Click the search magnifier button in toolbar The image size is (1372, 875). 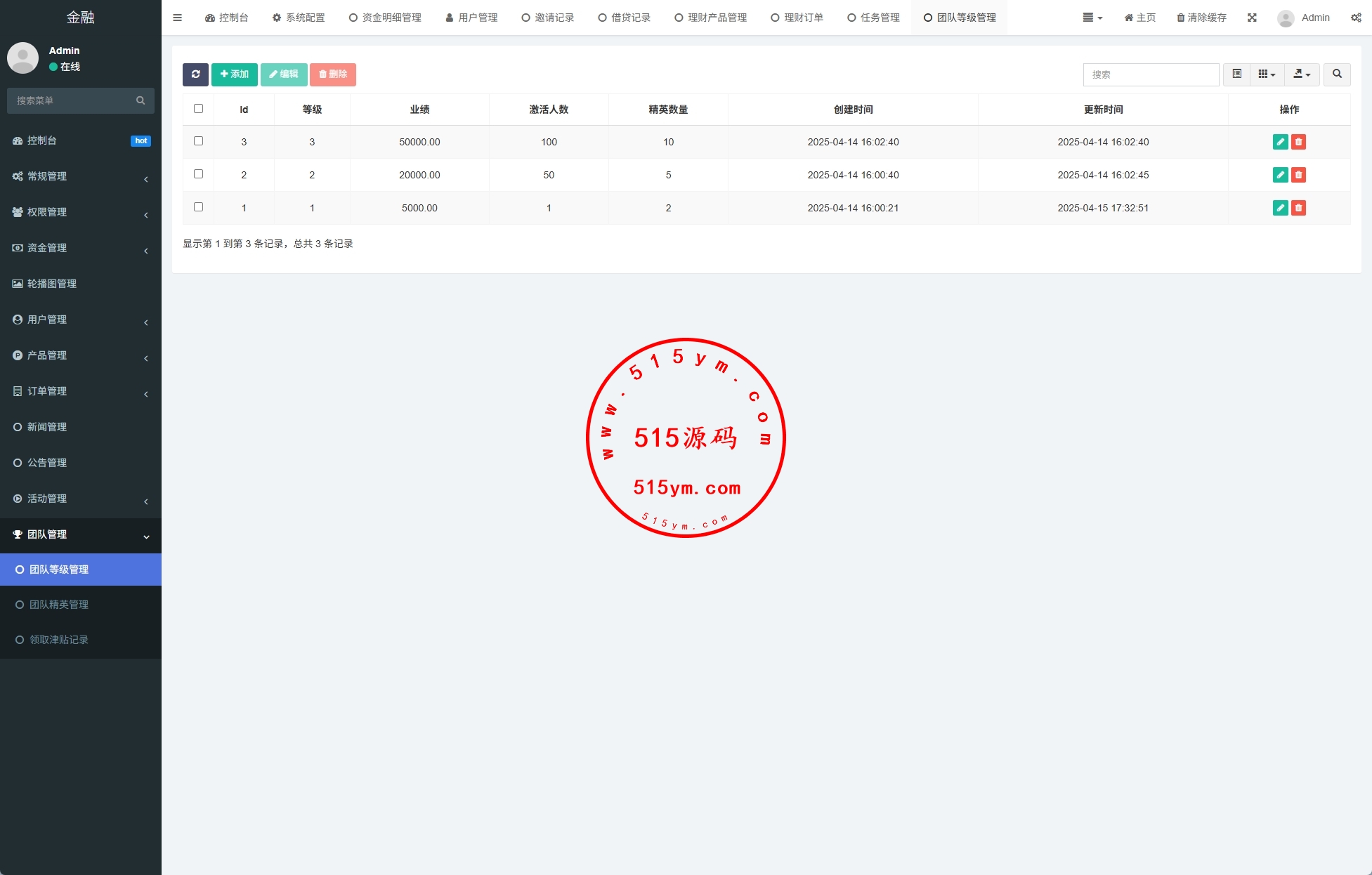1337,74
